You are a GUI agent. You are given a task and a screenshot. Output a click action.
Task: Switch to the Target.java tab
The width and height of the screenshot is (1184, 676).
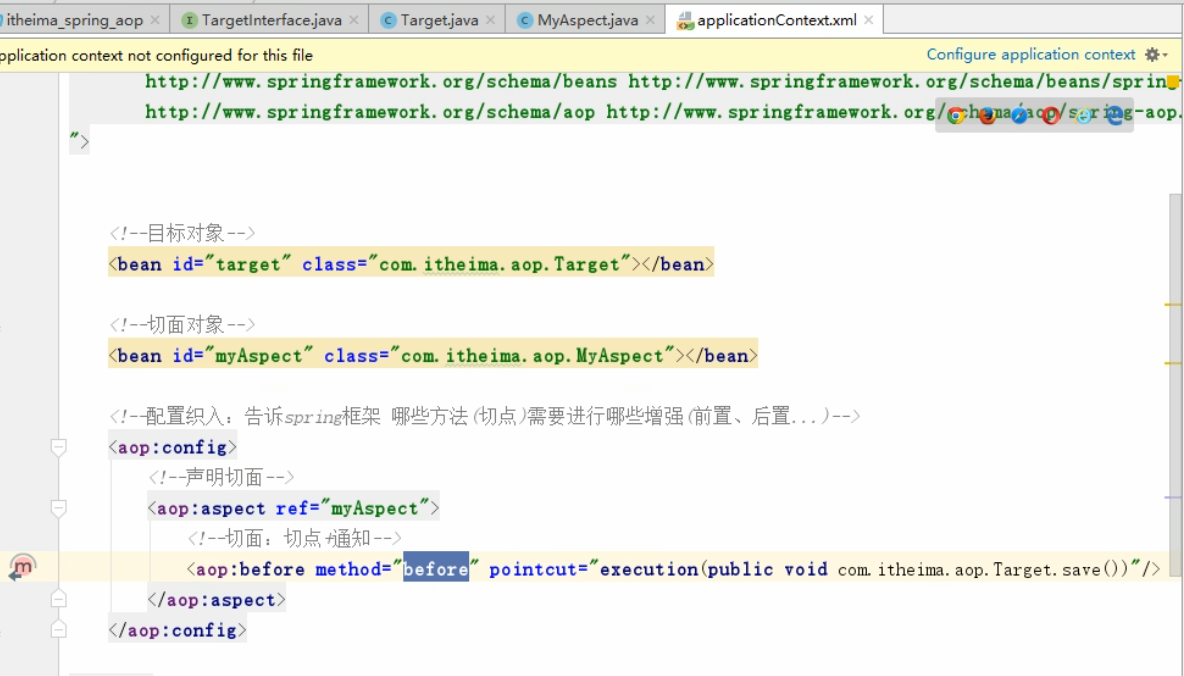tap(439, 20)
